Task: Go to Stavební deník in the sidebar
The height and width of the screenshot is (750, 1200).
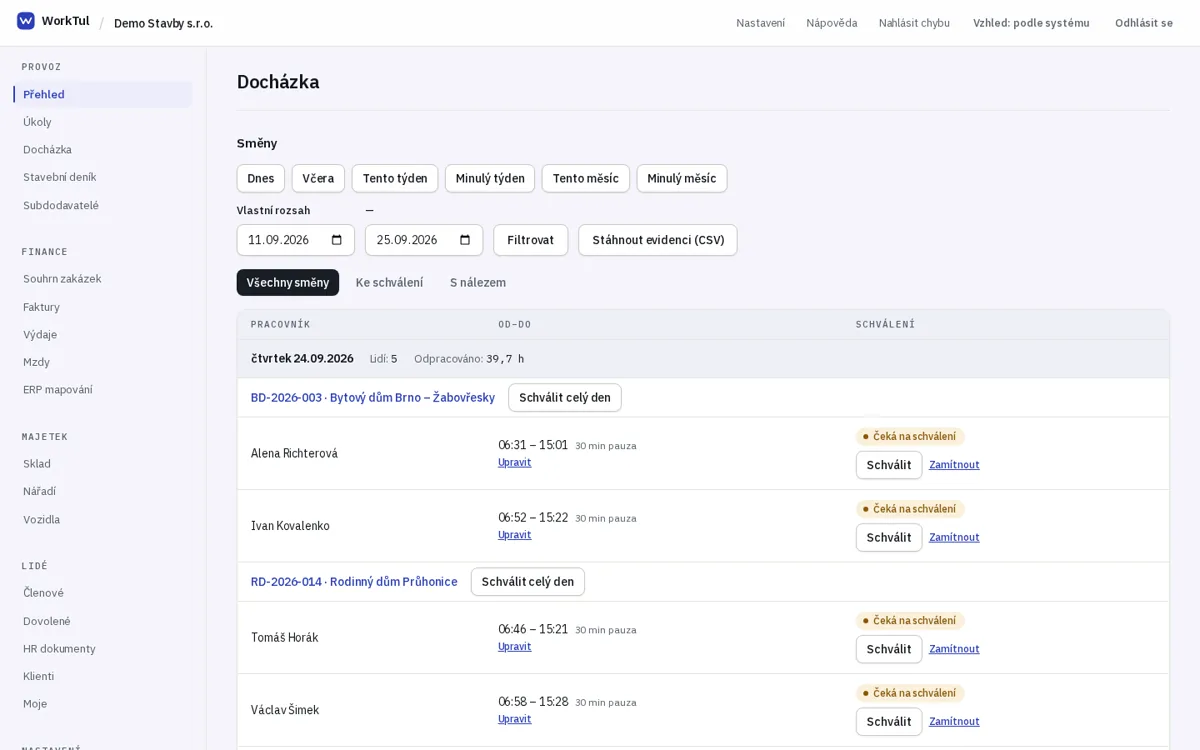Action: tap(102, 177)
